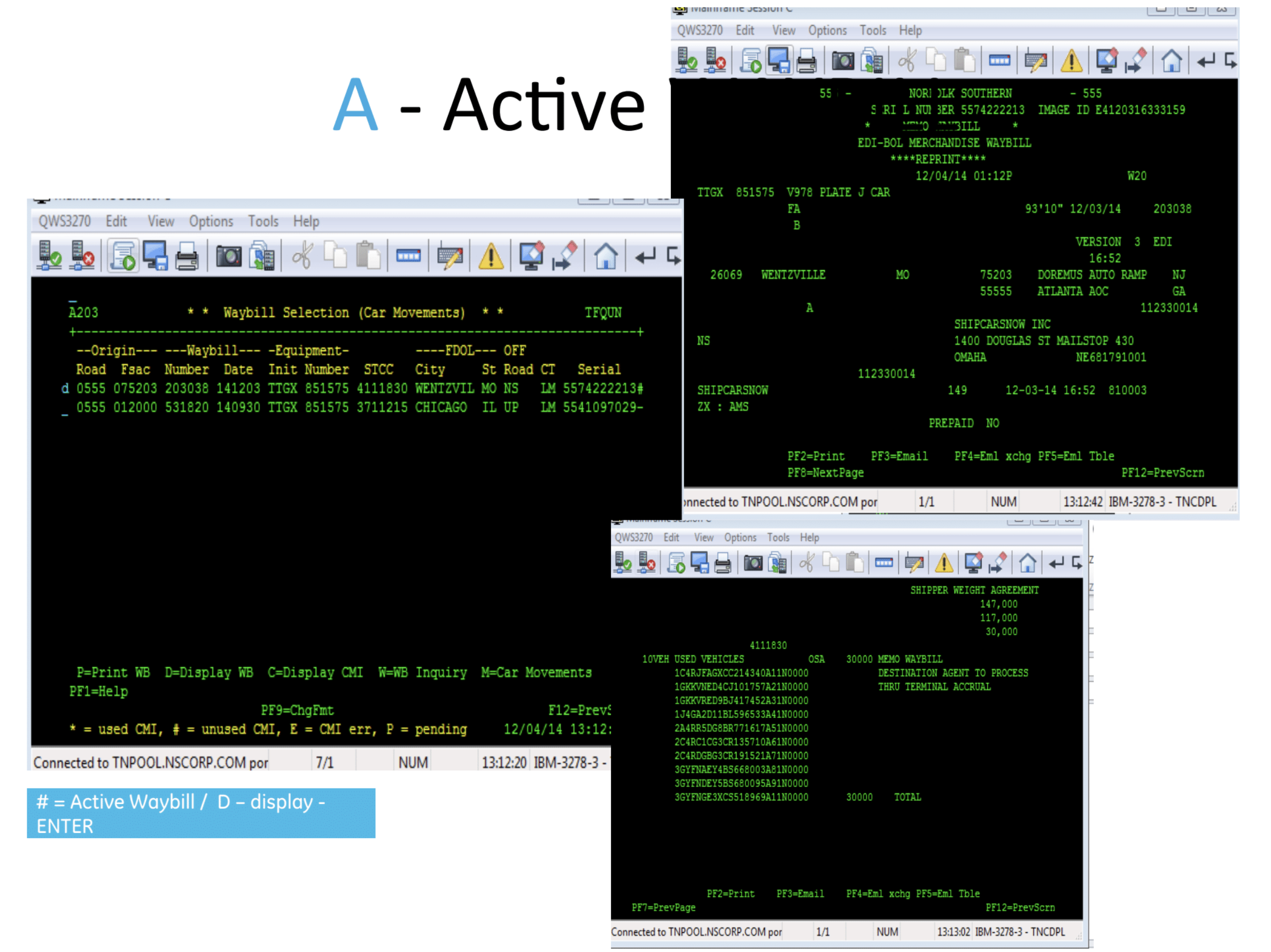Click keyboard pencil icon in top-right waybill window
Viewport: 1271px width, 952px height.
click(x=1035, y=61)
